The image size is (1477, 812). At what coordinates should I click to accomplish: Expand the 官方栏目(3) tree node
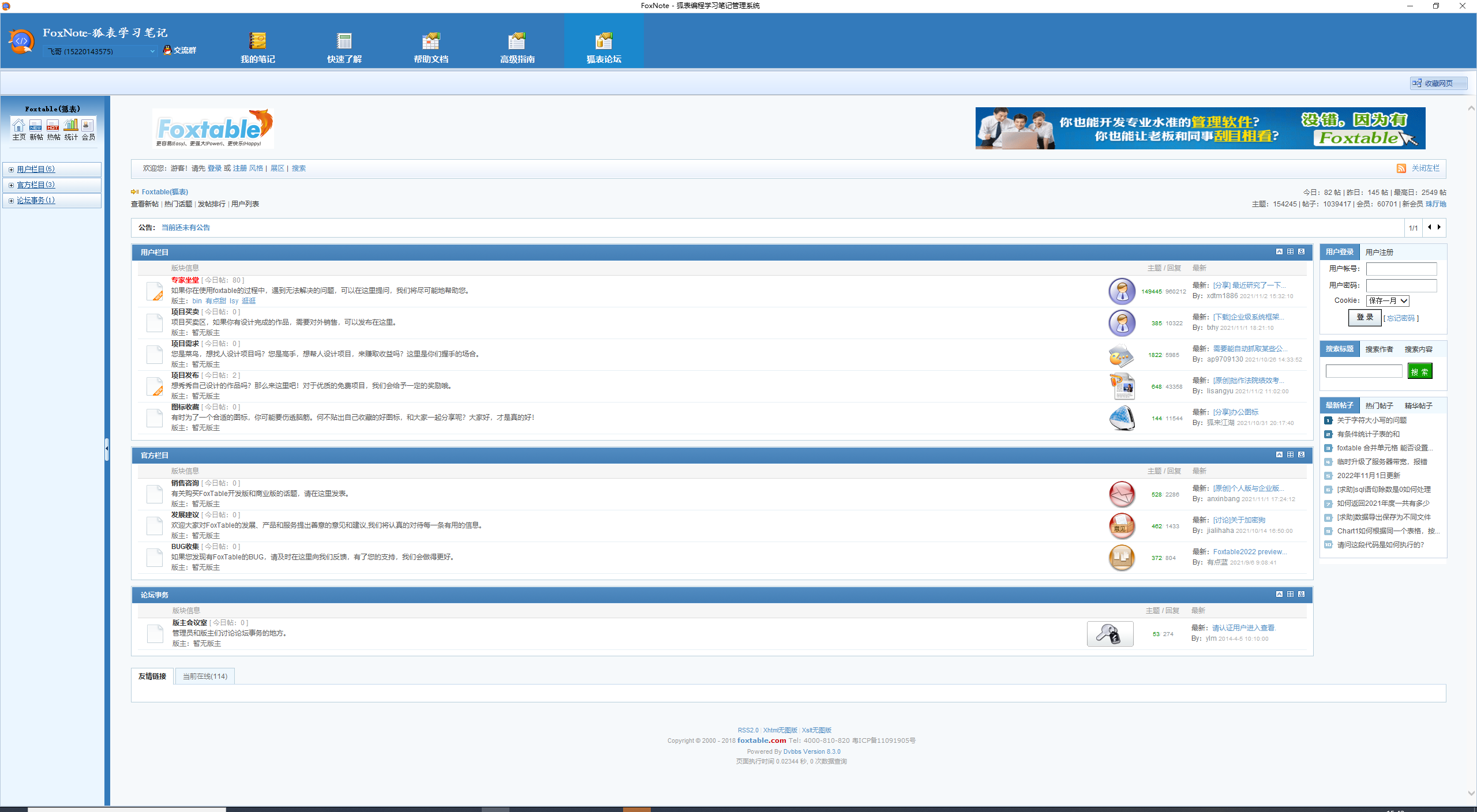click(11, 185)
